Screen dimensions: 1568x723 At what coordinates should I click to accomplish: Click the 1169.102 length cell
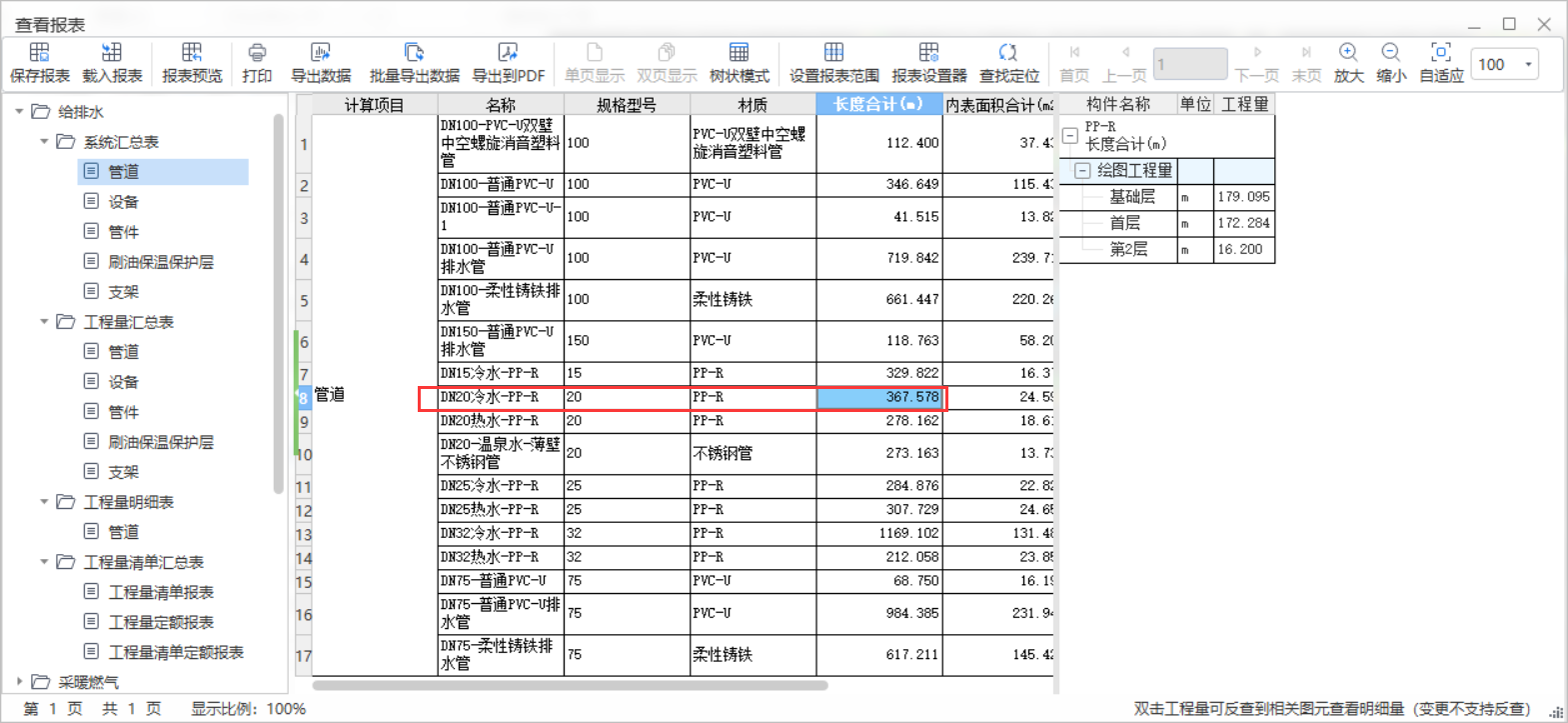click(x=879, y=533)
